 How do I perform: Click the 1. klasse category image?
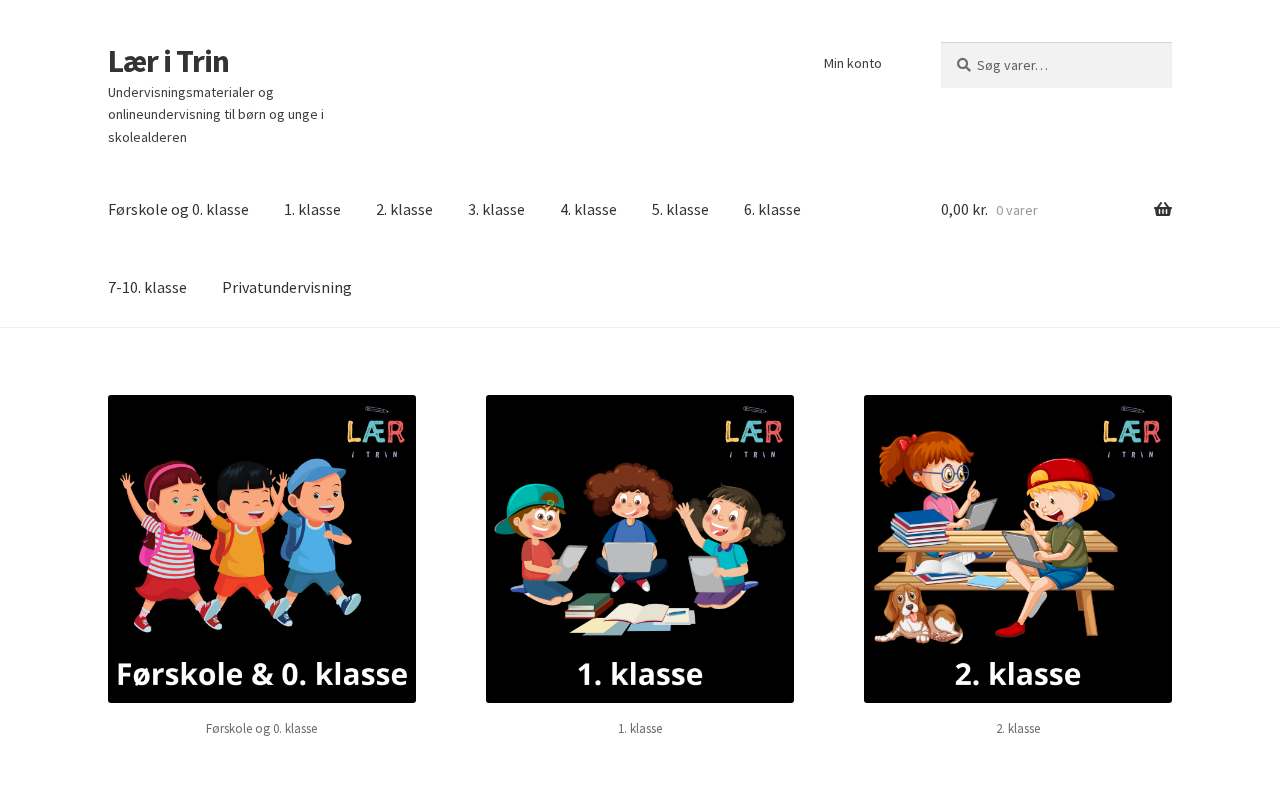640,549
